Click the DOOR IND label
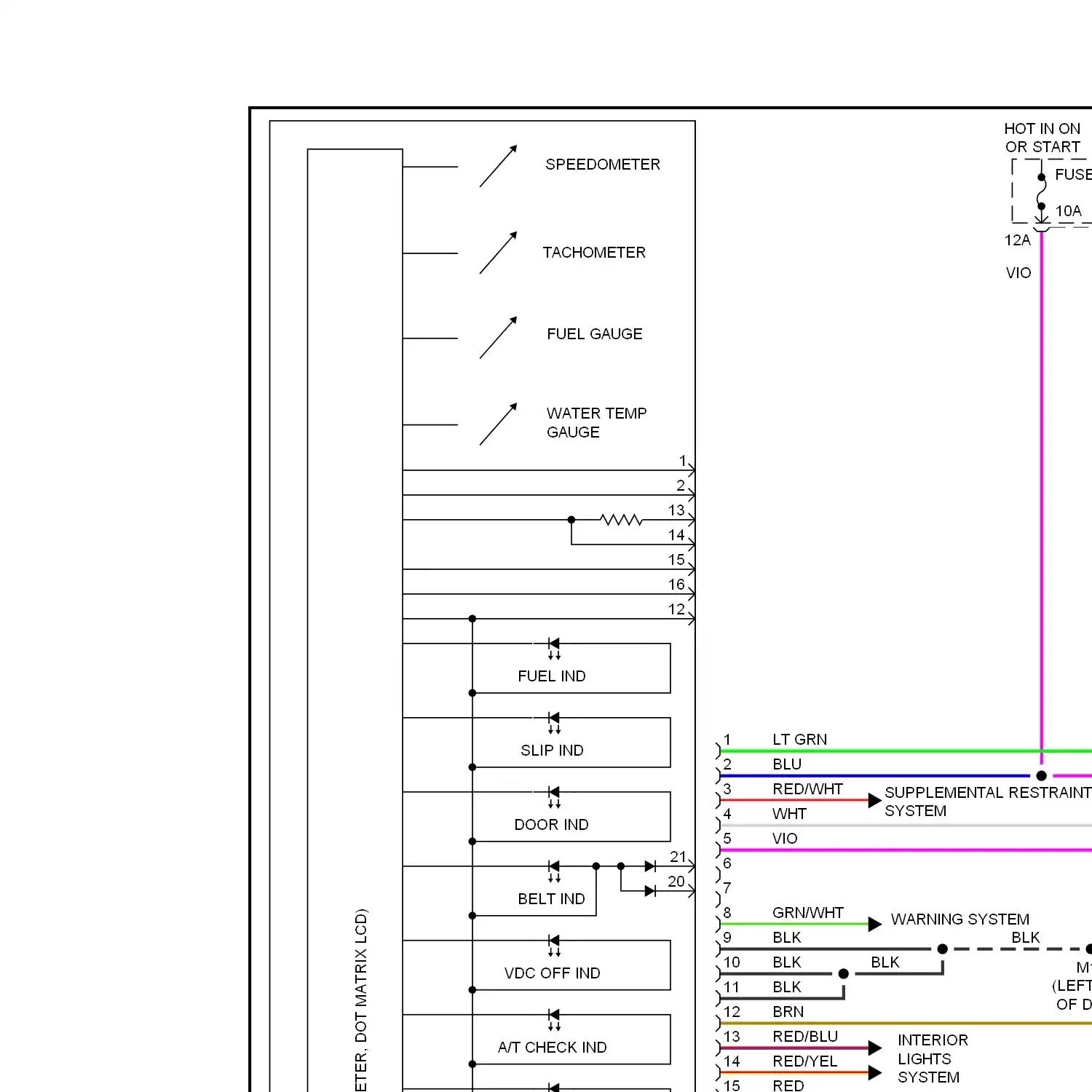The width and height of the screenshot is (1092, 1092). (552, 825)
